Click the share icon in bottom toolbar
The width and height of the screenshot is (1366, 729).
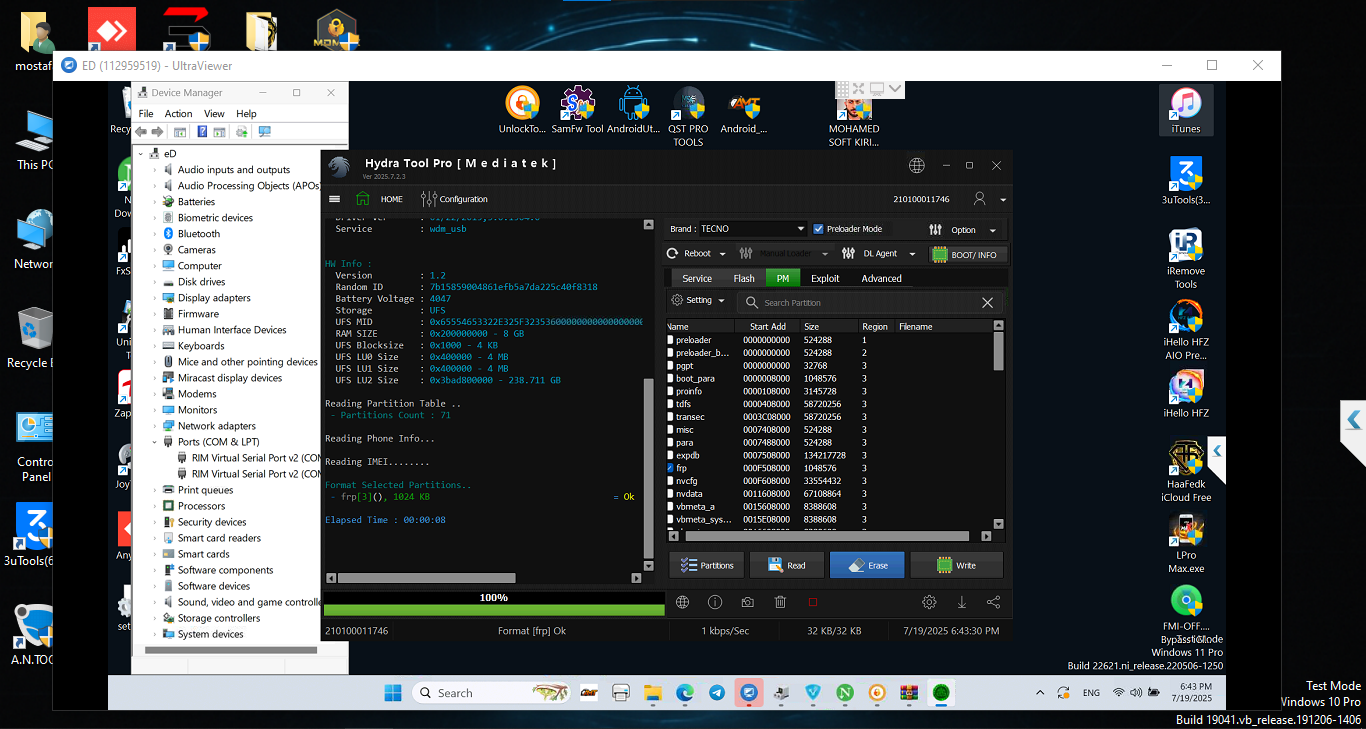[x=993, y=602]
